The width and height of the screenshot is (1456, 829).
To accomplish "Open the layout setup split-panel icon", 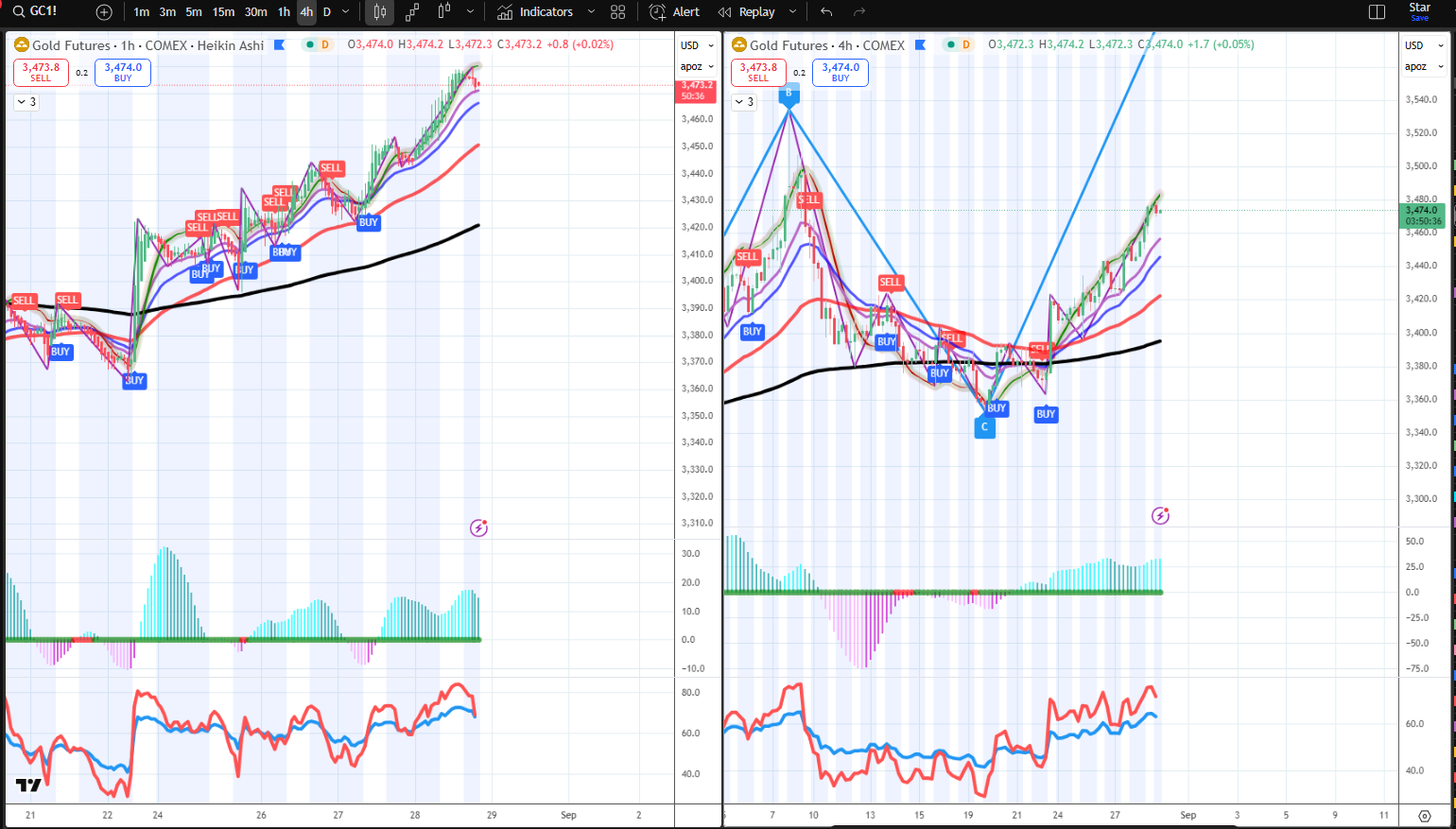I will click(1378, 12).
